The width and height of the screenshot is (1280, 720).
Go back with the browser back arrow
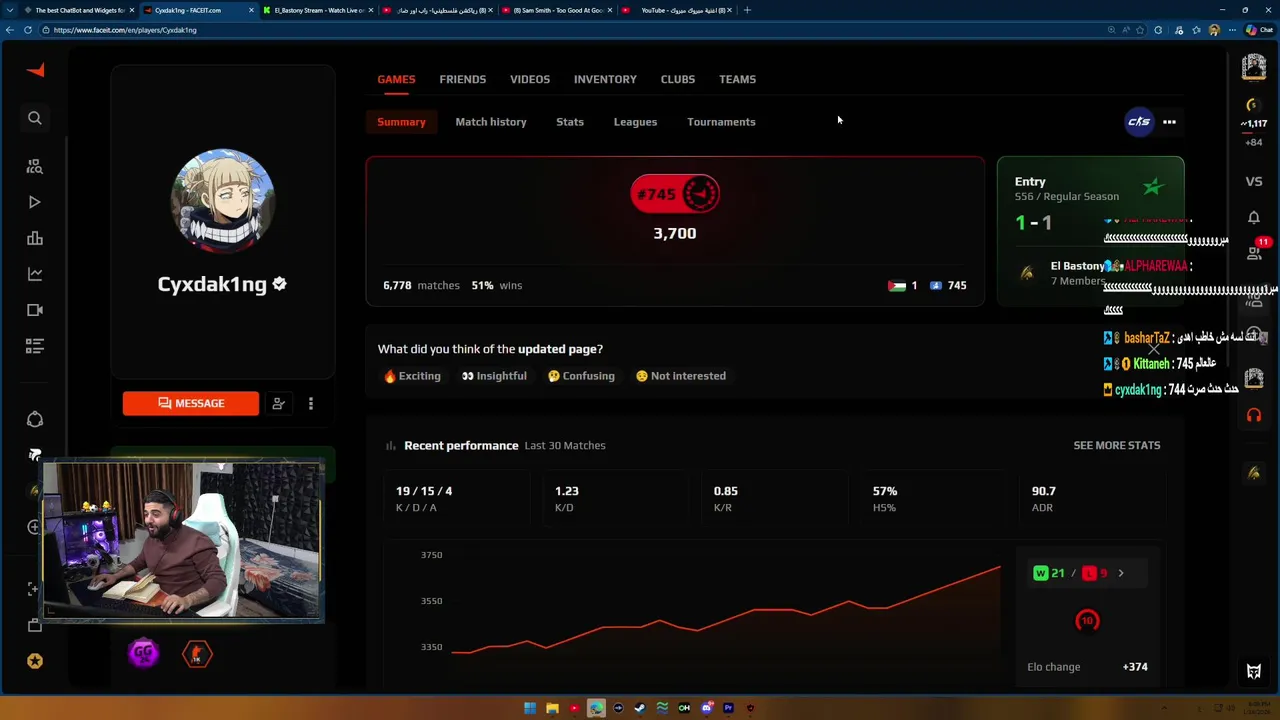coord(10,30)
